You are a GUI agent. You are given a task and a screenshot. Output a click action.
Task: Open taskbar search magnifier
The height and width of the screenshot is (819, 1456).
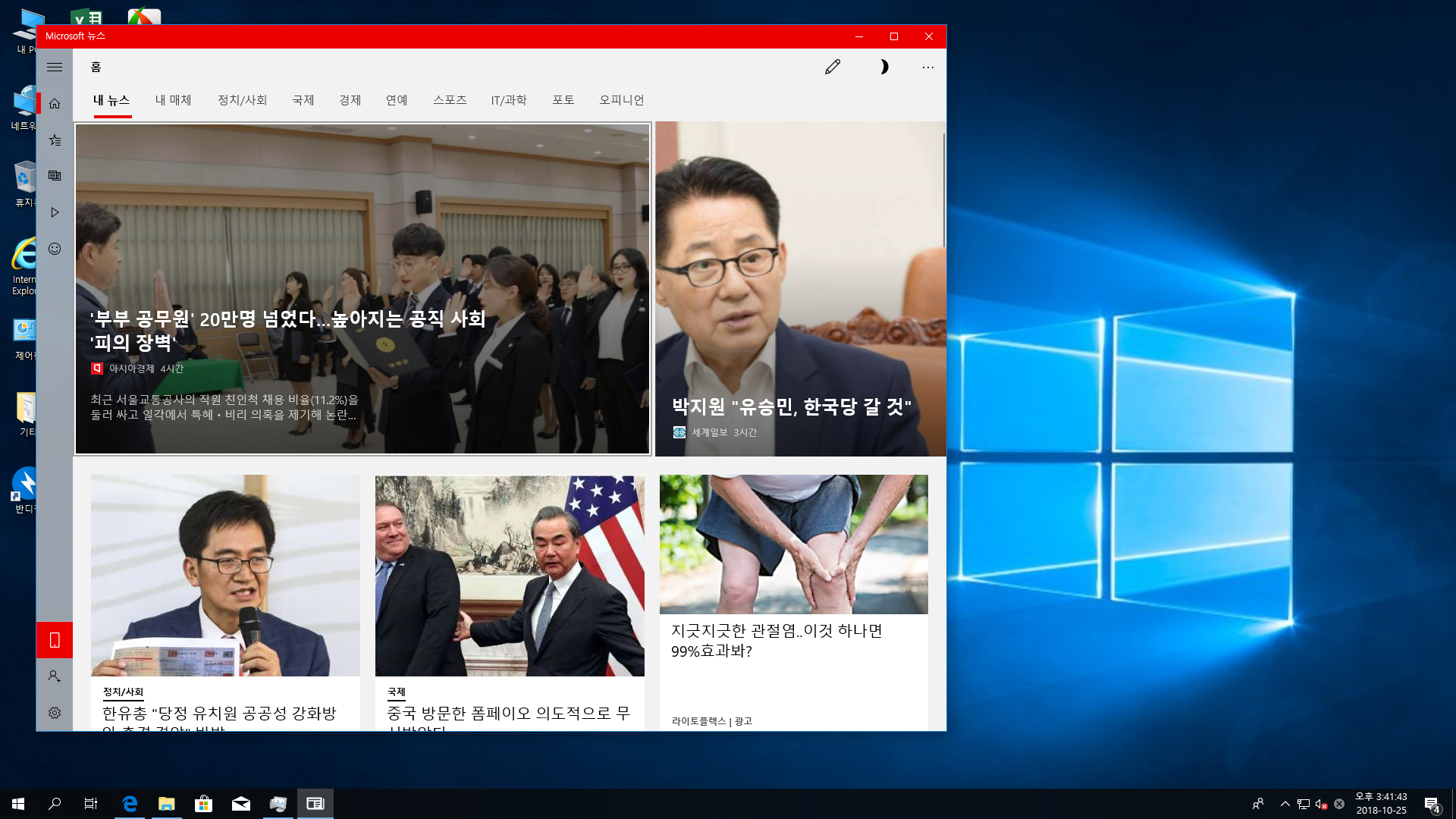point(55,804)
